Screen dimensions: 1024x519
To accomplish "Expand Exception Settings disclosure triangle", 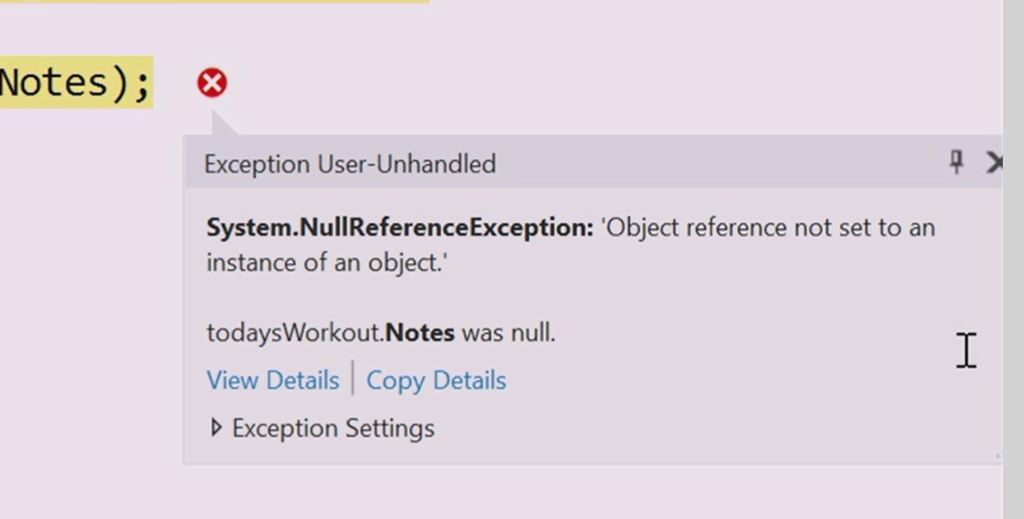I will pos(216,428).
